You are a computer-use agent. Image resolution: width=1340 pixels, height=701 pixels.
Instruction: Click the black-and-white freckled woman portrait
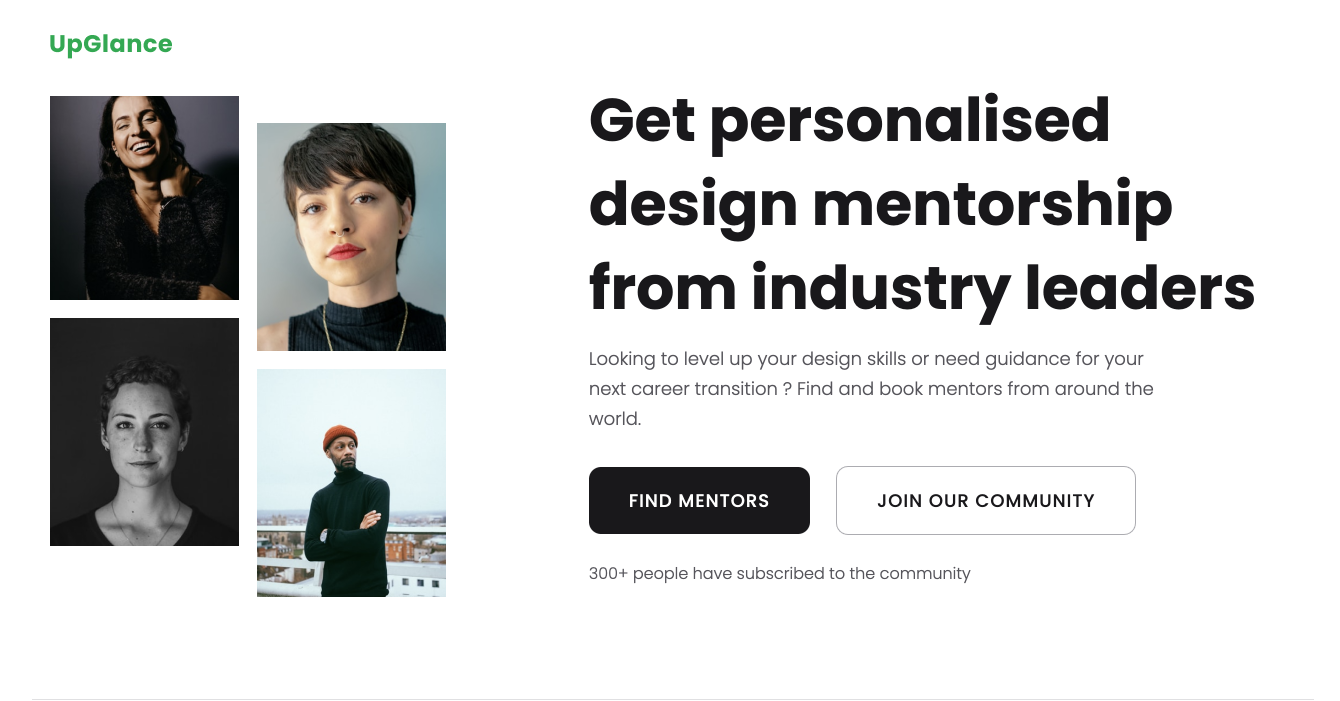point(144,432)
